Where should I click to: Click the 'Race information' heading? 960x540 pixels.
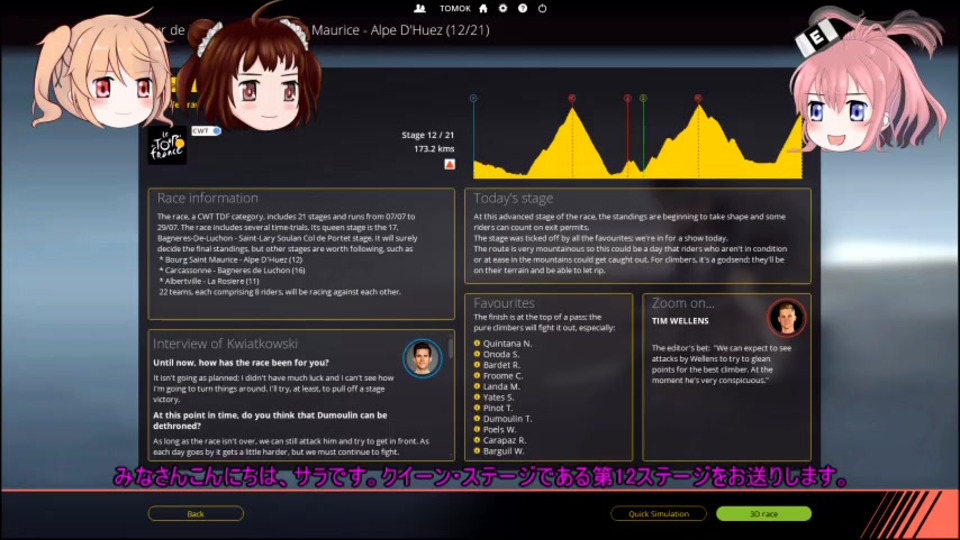(x=208, y=198)
